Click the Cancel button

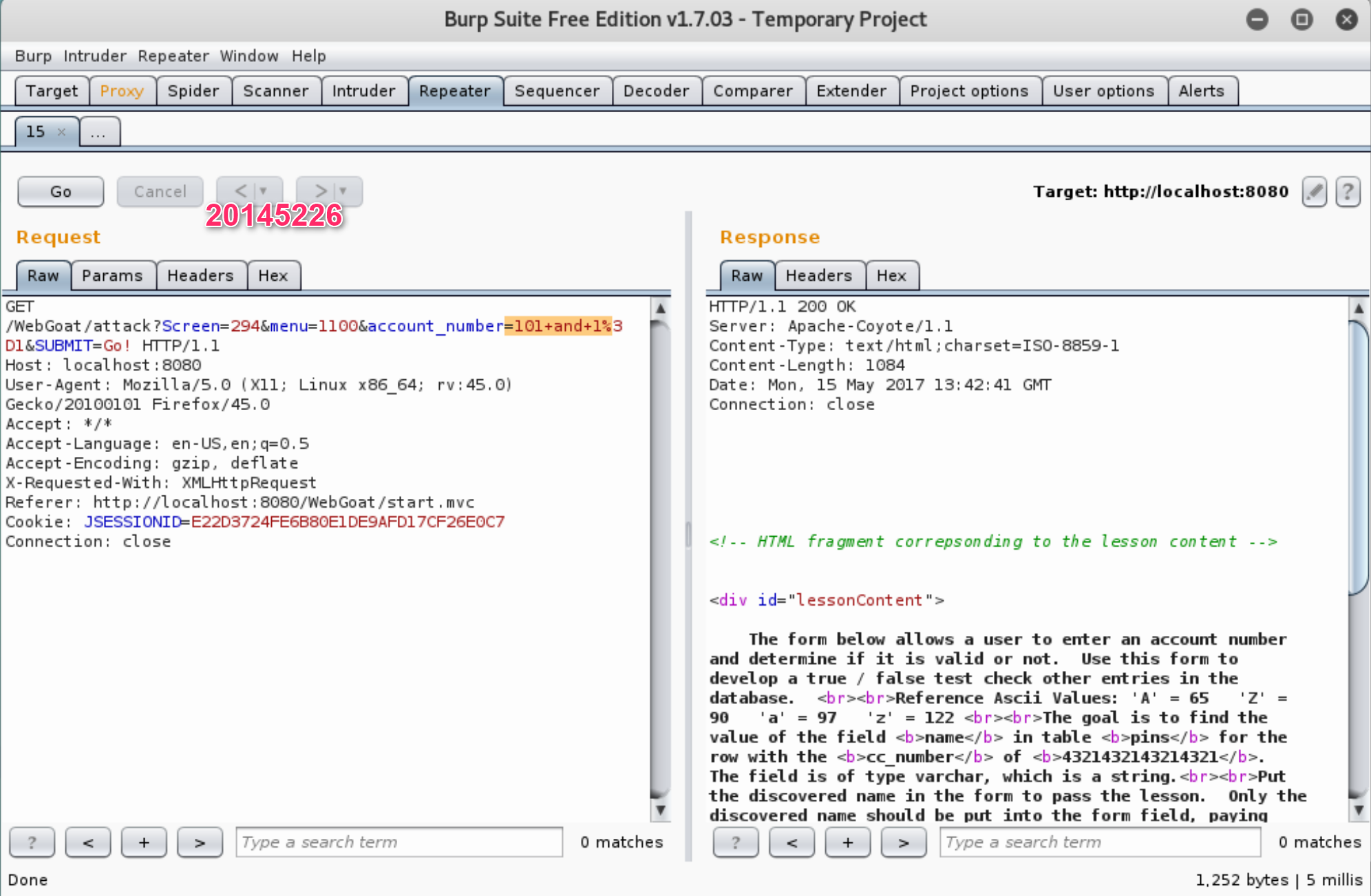coord(160,191)
